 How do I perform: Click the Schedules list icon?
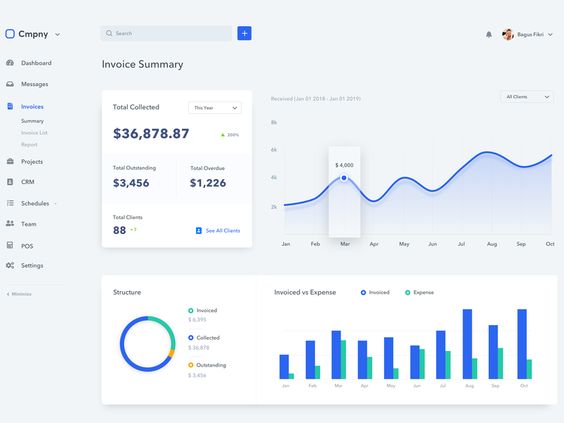point(10,203)
